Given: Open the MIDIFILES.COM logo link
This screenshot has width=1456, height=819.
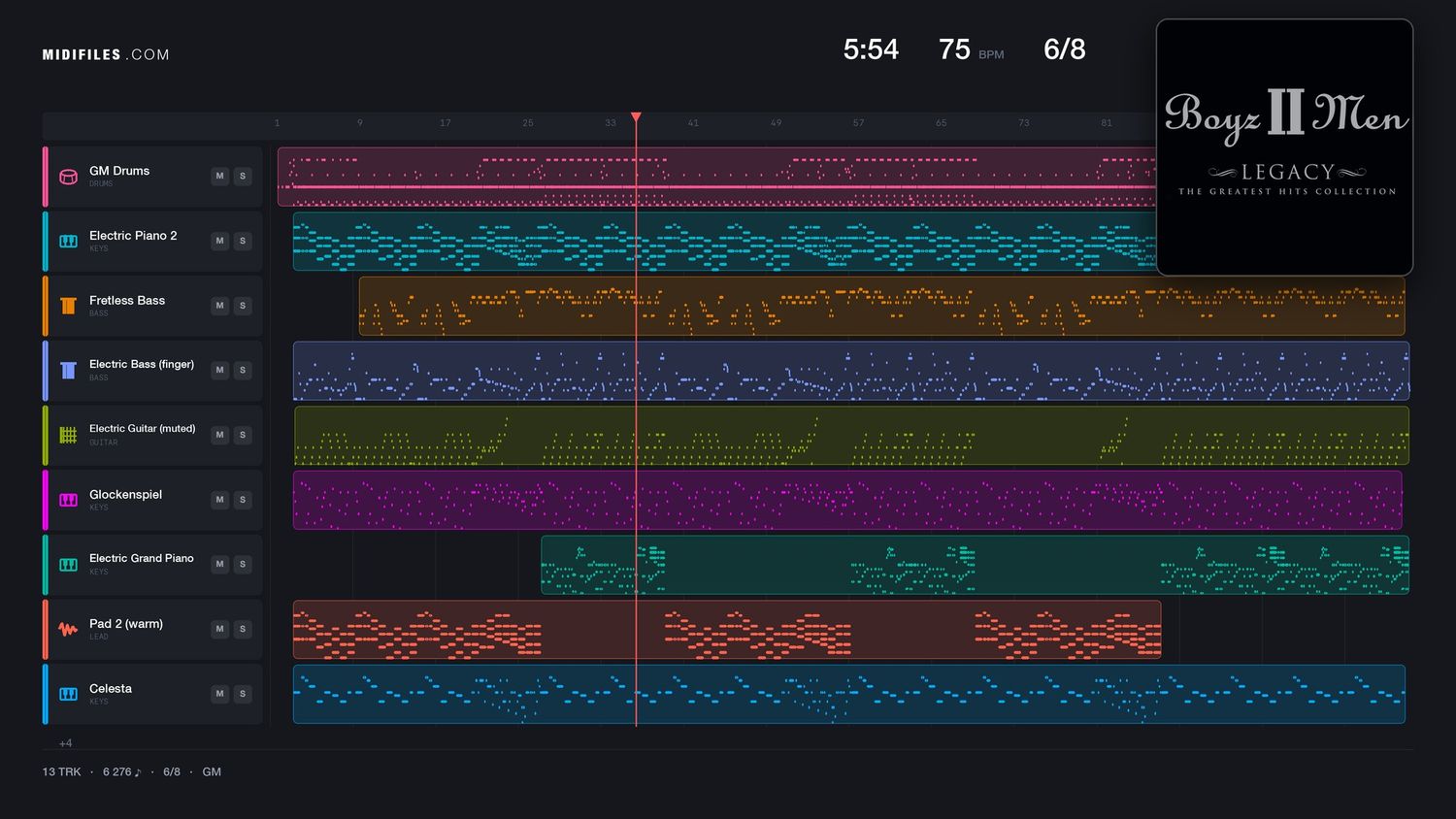Looking at the screenshot, I should coord(106,54).
